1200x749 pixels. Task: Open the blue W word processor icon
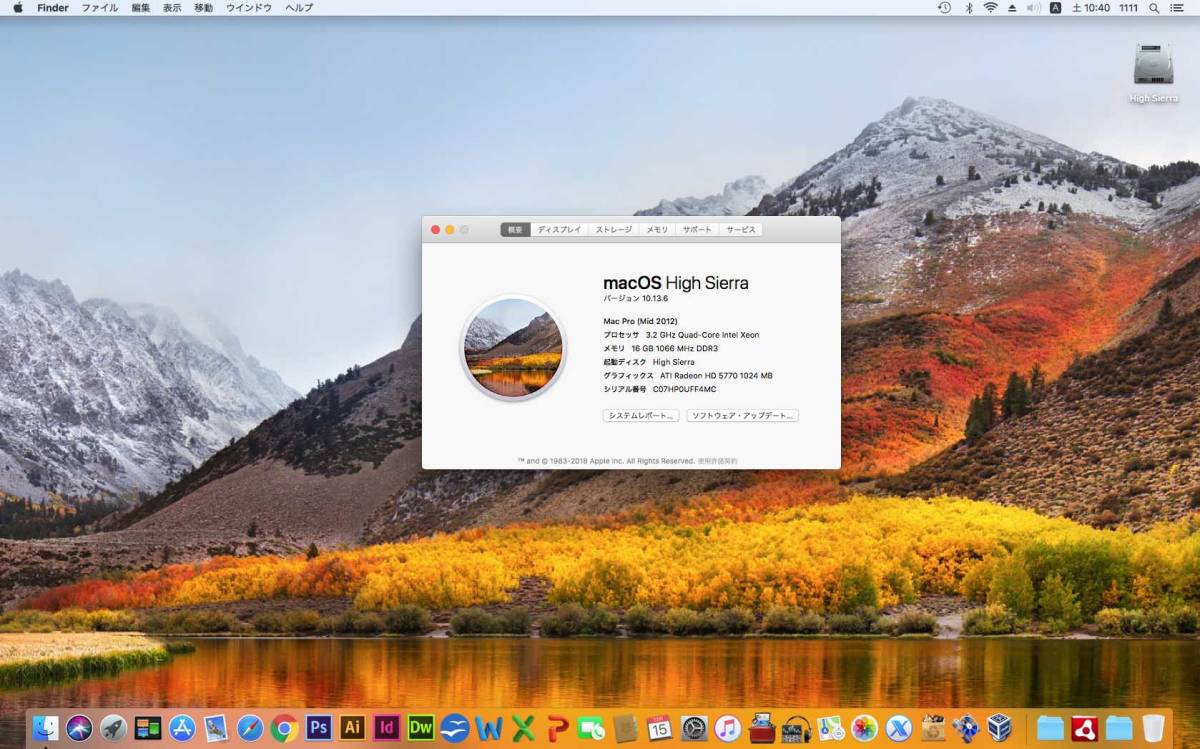point(488,728)
